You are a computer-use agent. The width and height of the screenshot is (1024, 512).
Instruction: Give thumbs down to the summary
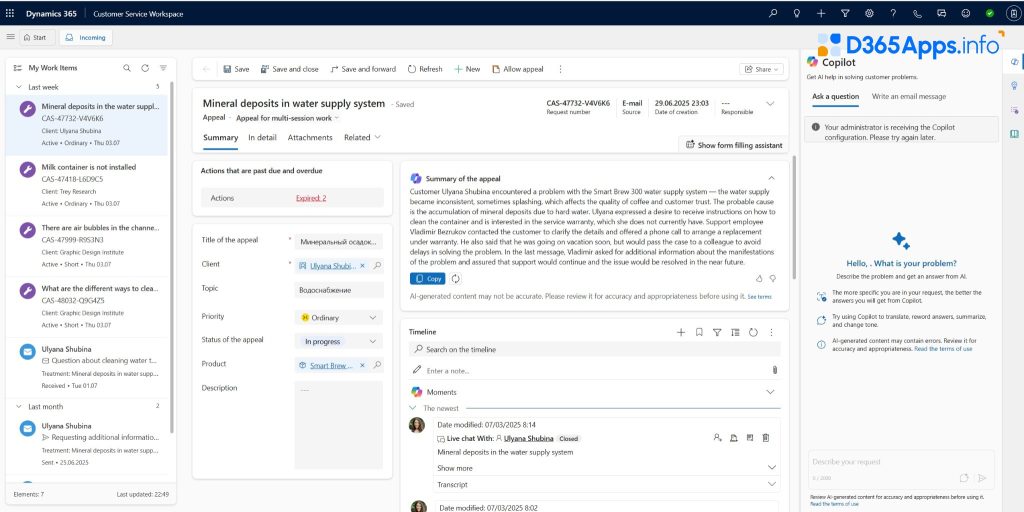click(773, 278)
